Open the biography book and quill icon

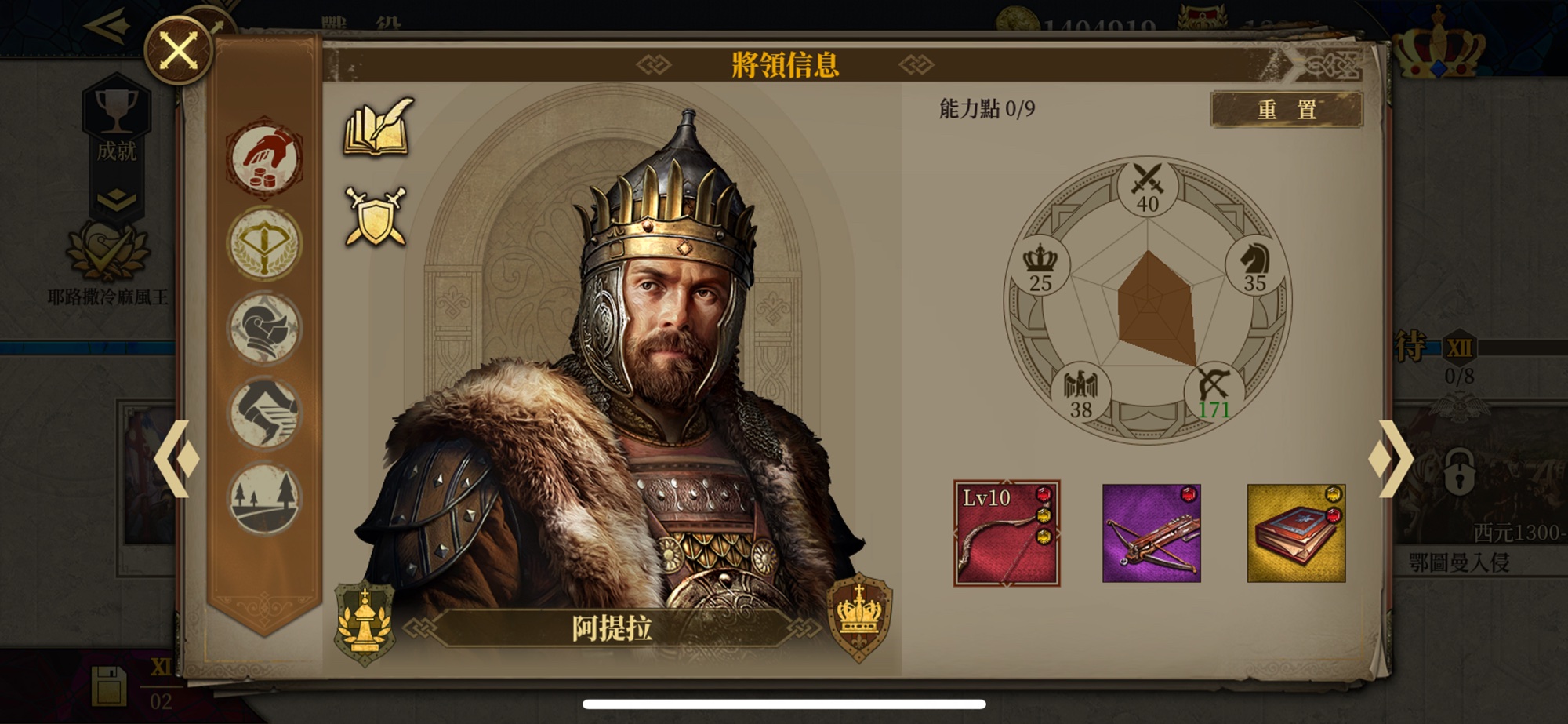coord(378,126)
